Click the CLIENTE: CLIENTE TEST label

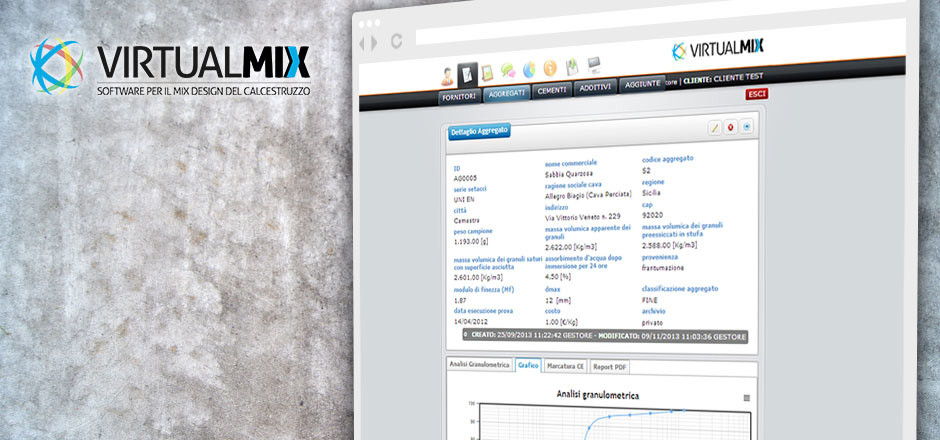723,78
